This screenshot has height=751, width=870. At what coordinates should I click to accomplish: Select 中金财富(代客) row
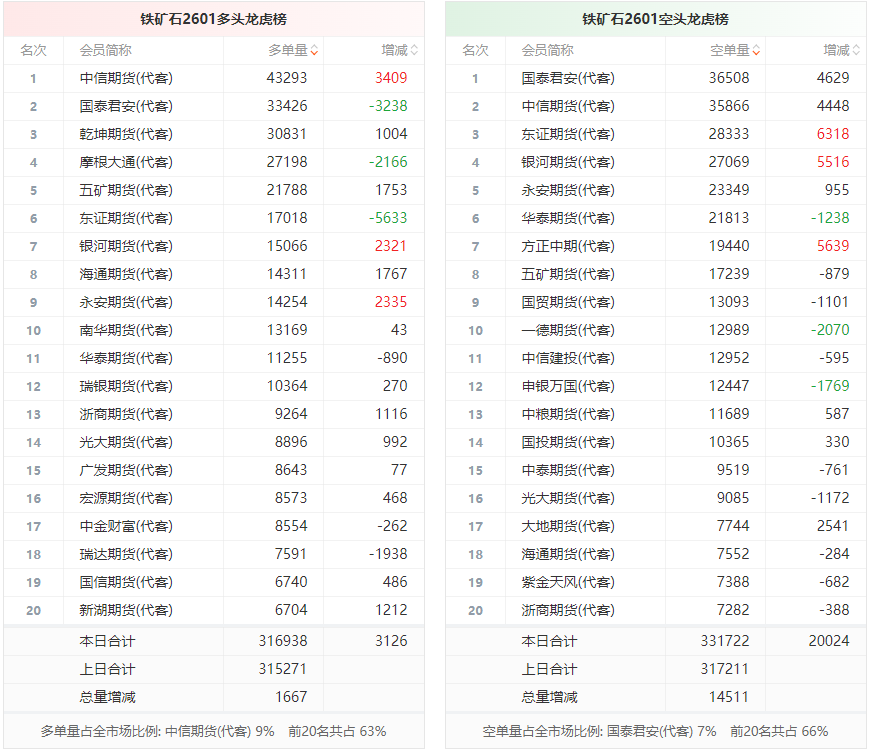pyautogui.click(x=214, y=526)
